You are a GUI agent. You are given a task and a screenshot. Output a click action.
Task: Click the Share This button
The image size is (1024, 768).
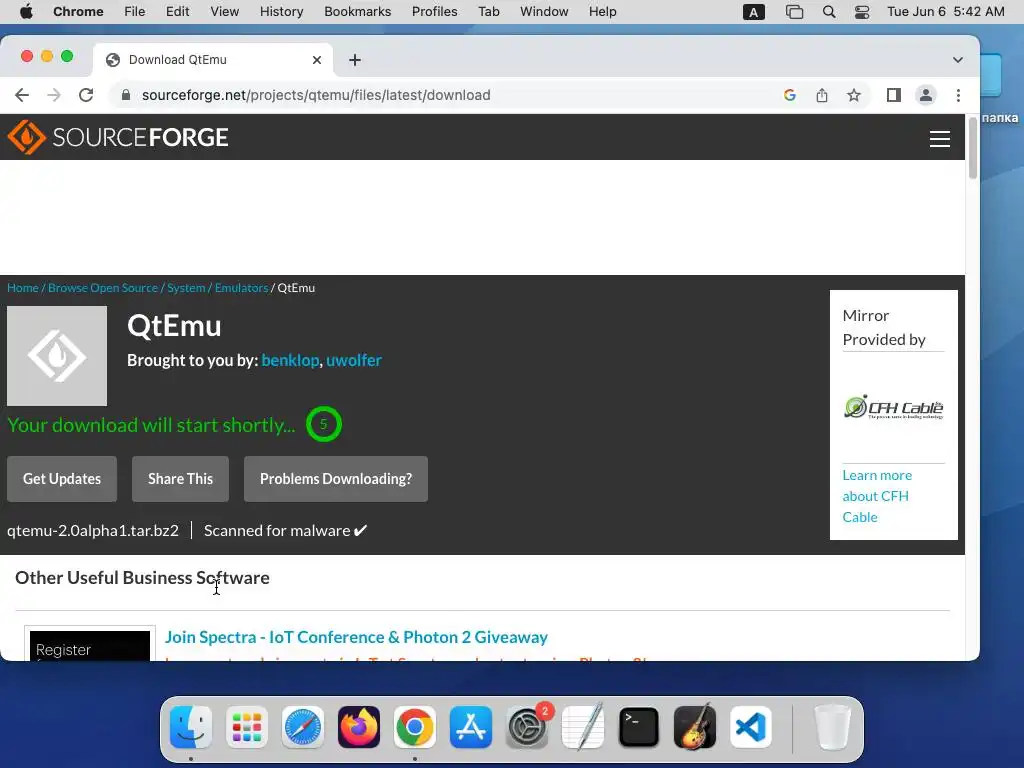click(x=180, y=479)
